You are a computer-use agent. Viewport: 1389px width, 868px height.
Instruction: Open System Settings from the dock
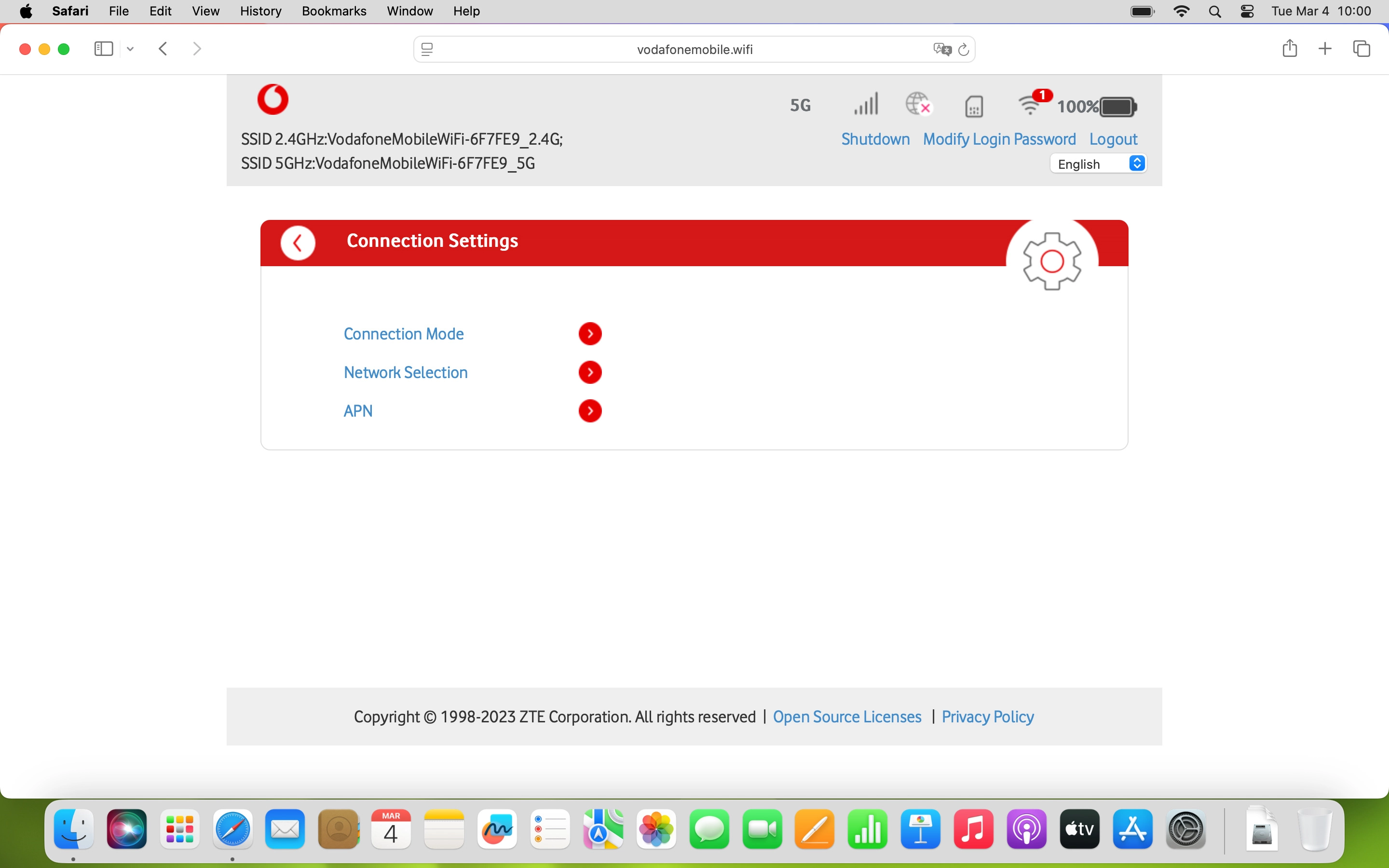point(1185,829)
